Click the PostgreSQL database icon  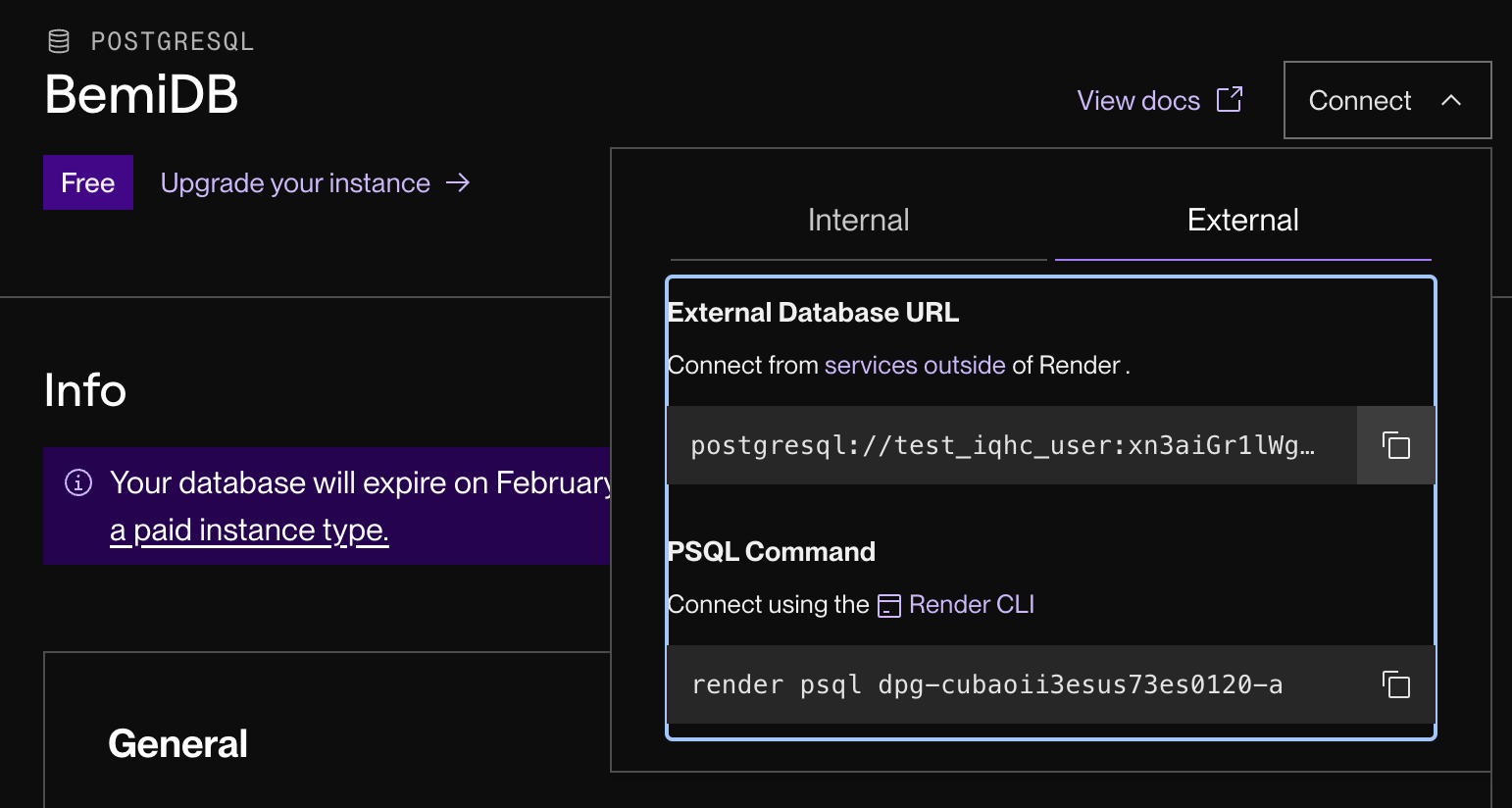pyautogui.click(x=59, y=41)
